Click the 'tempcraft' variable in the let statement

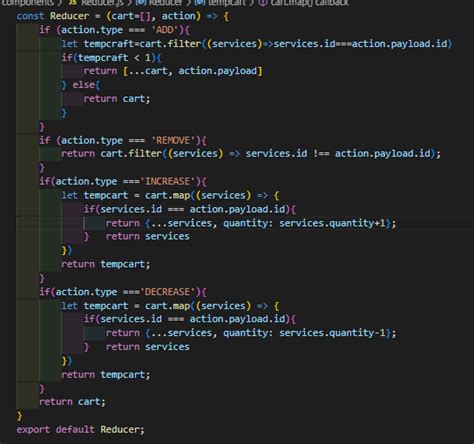(109, 44)
